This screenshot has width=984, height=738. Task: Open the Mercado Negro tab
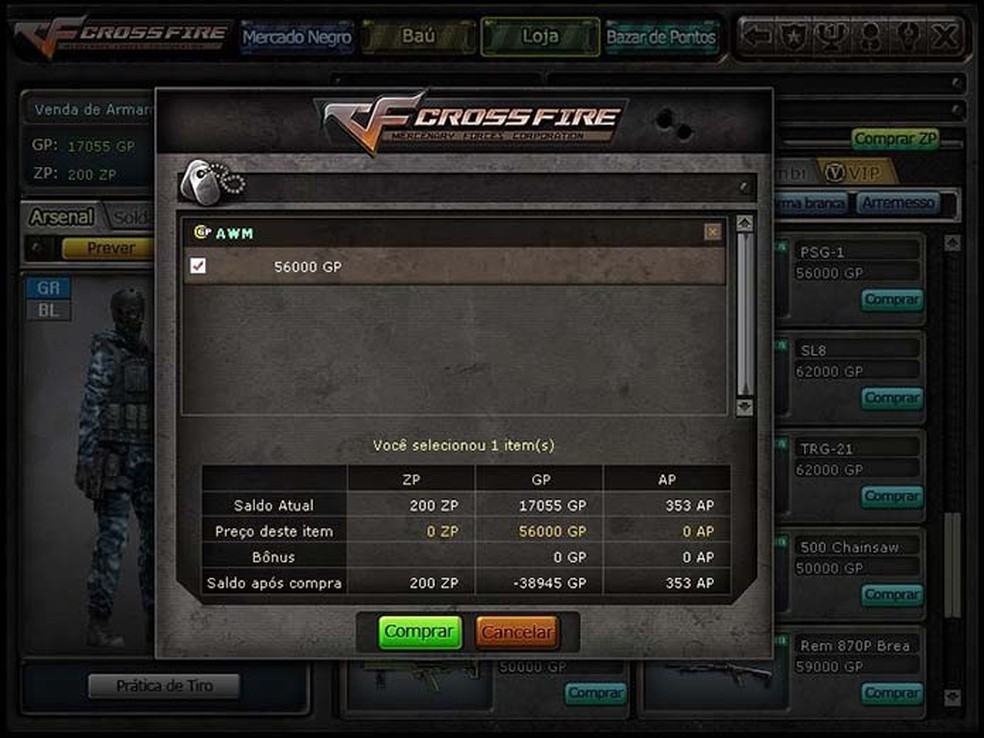pyautogui.click(x=297, y=37)
